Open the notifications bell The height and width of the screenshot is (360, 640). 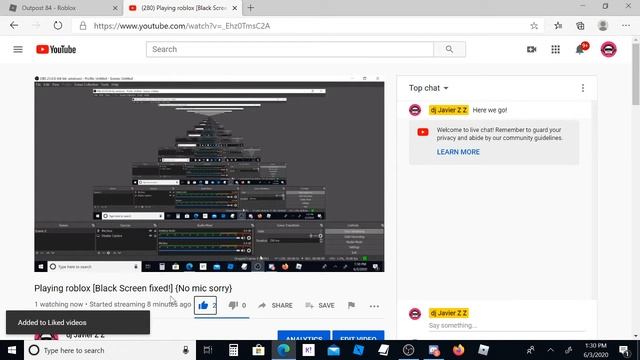click(580, 49)
